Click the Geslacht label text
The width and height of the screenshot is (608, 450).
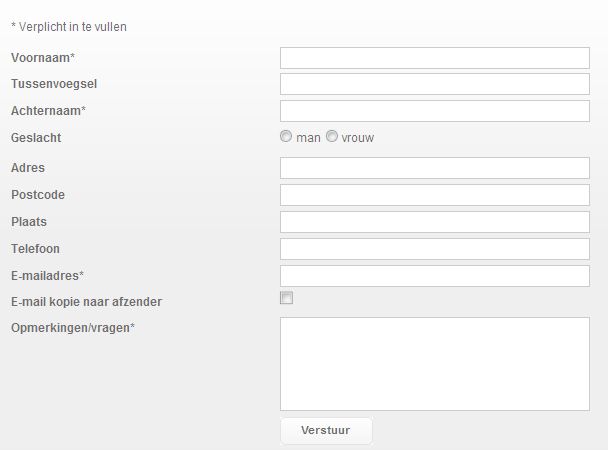coord(36,138)
